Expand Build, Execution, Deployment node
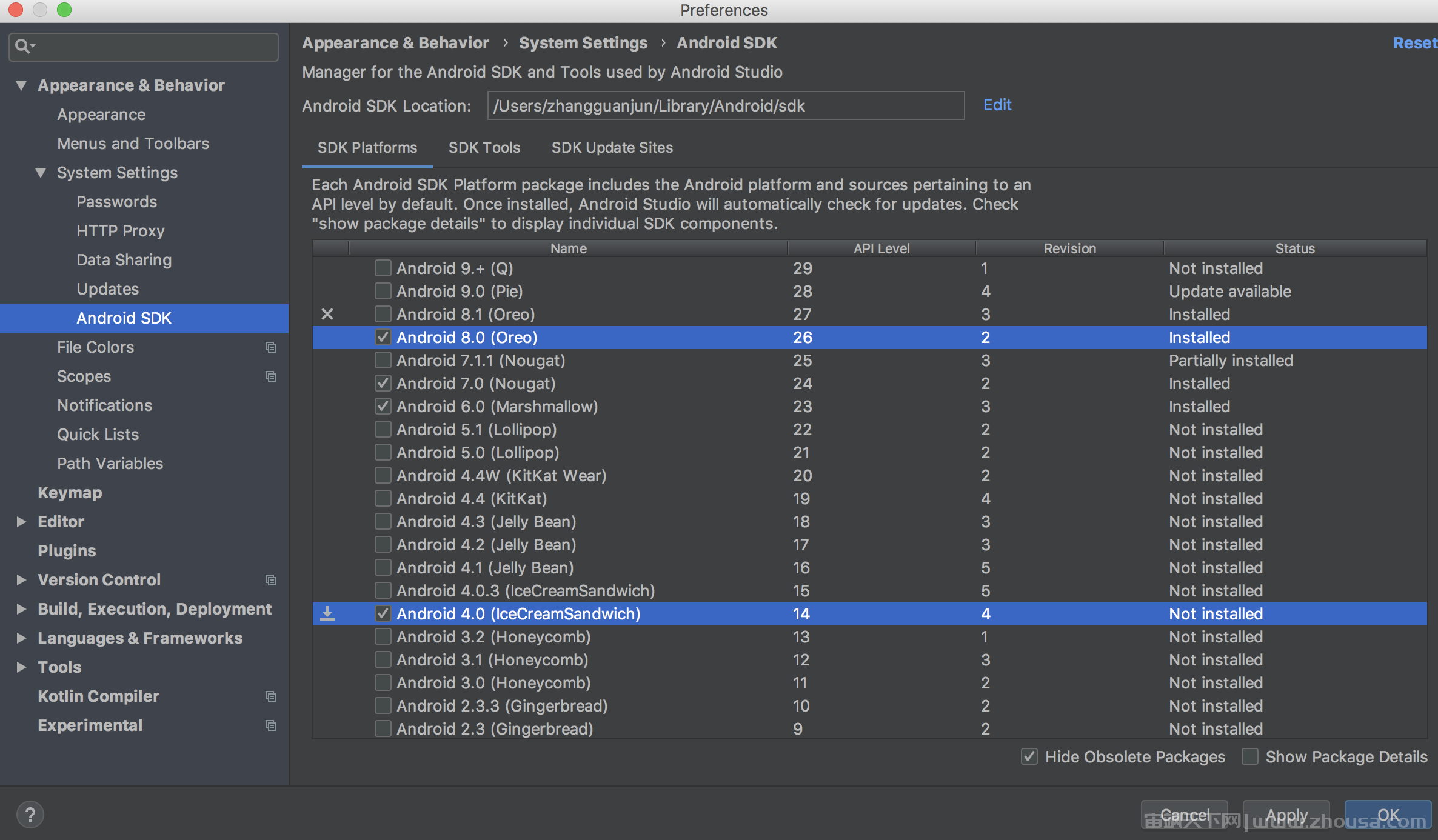The width and height of the screenshot is (1438, 840). [21, 609]
